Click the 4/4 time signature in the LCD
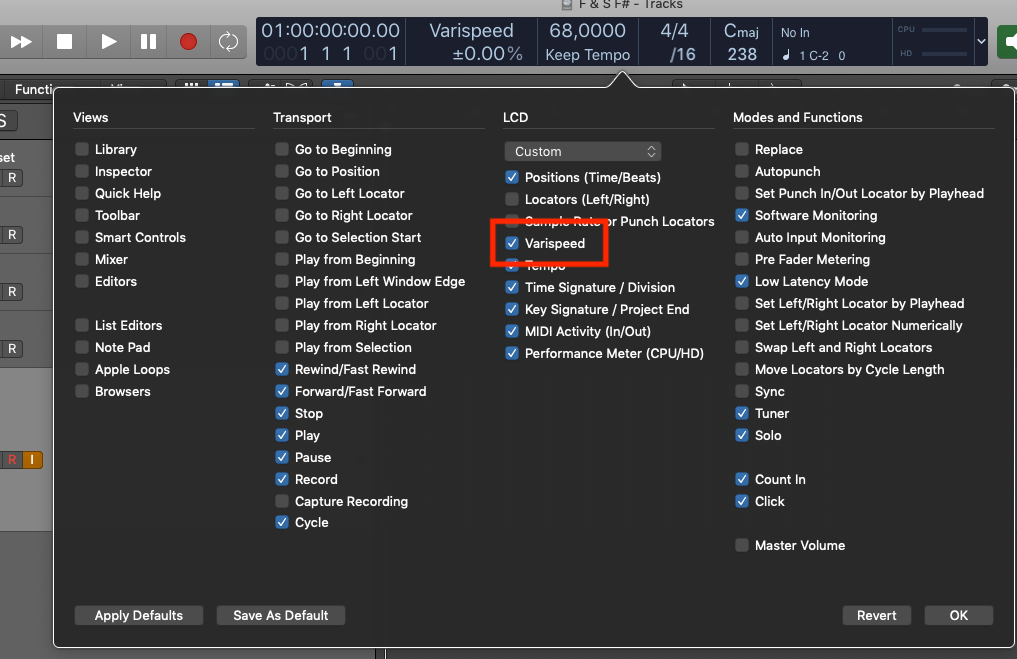This screenshot has height=659, width=1017. 674,30
